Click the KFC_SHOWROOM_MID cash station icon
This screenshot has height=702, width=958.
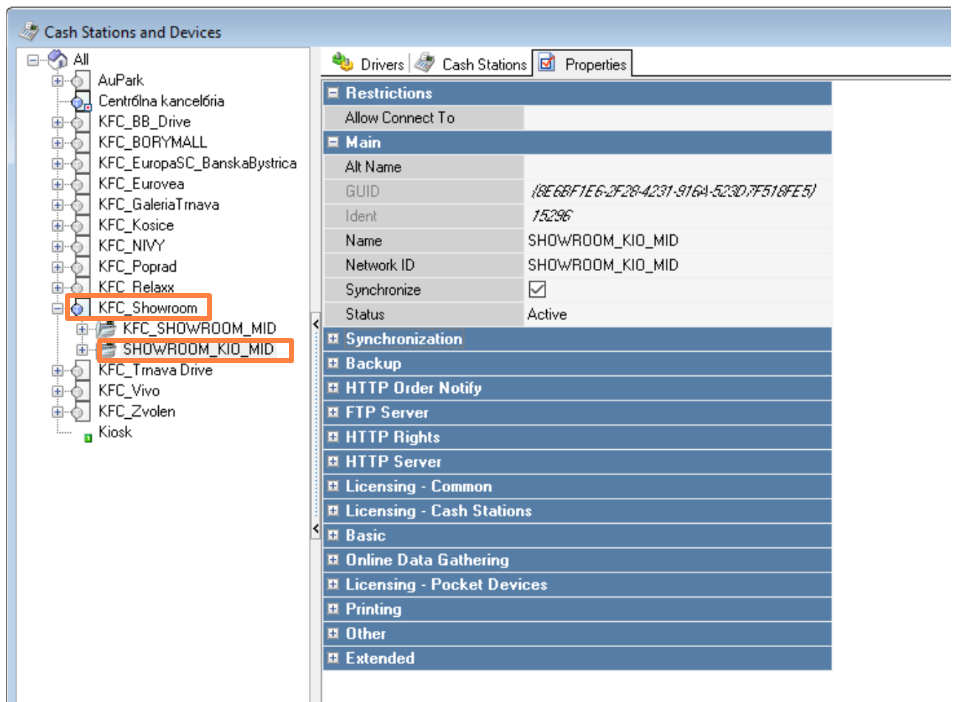point(106,329)
